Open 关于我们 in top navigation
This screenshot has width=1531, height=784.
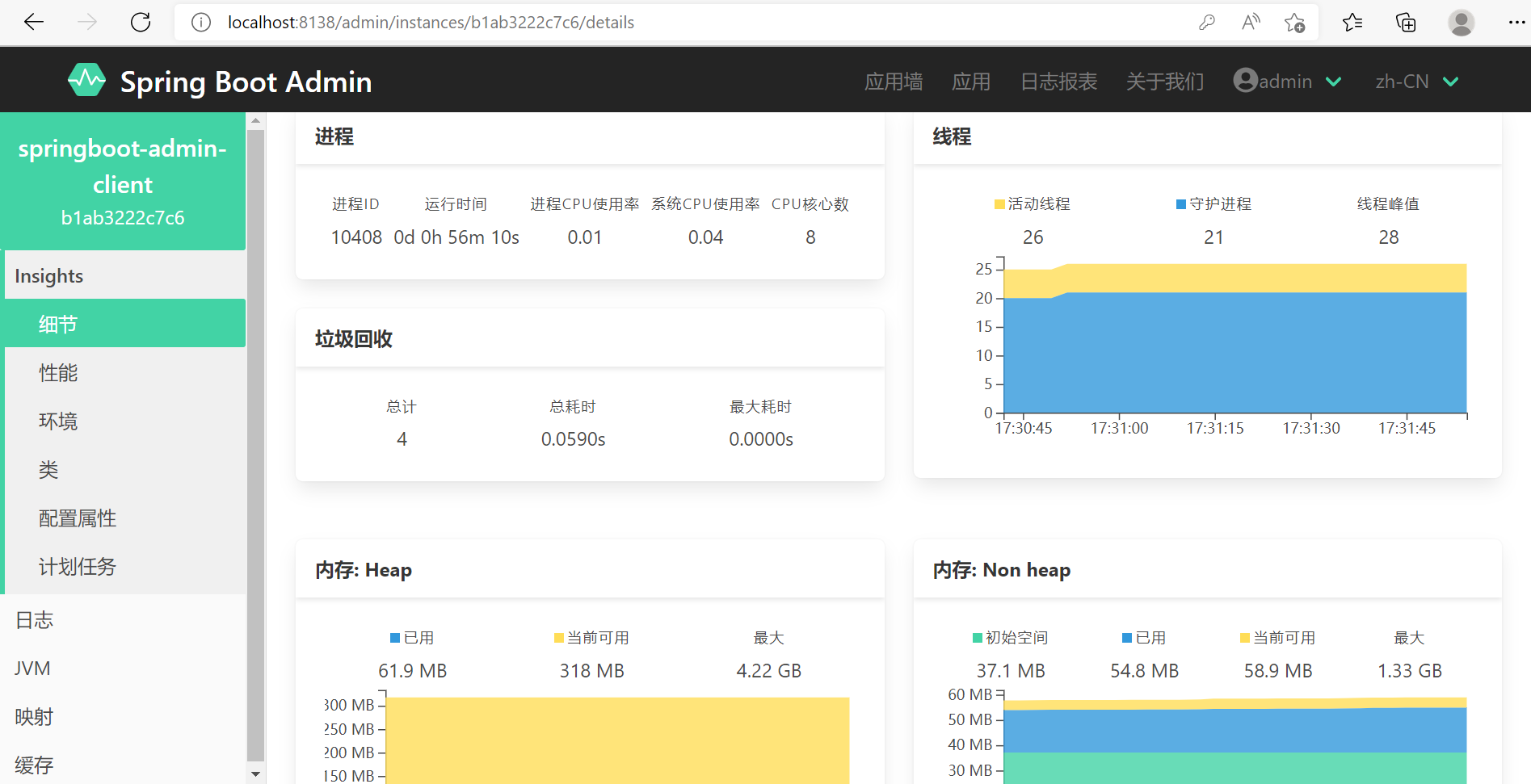coord(1165,82)
